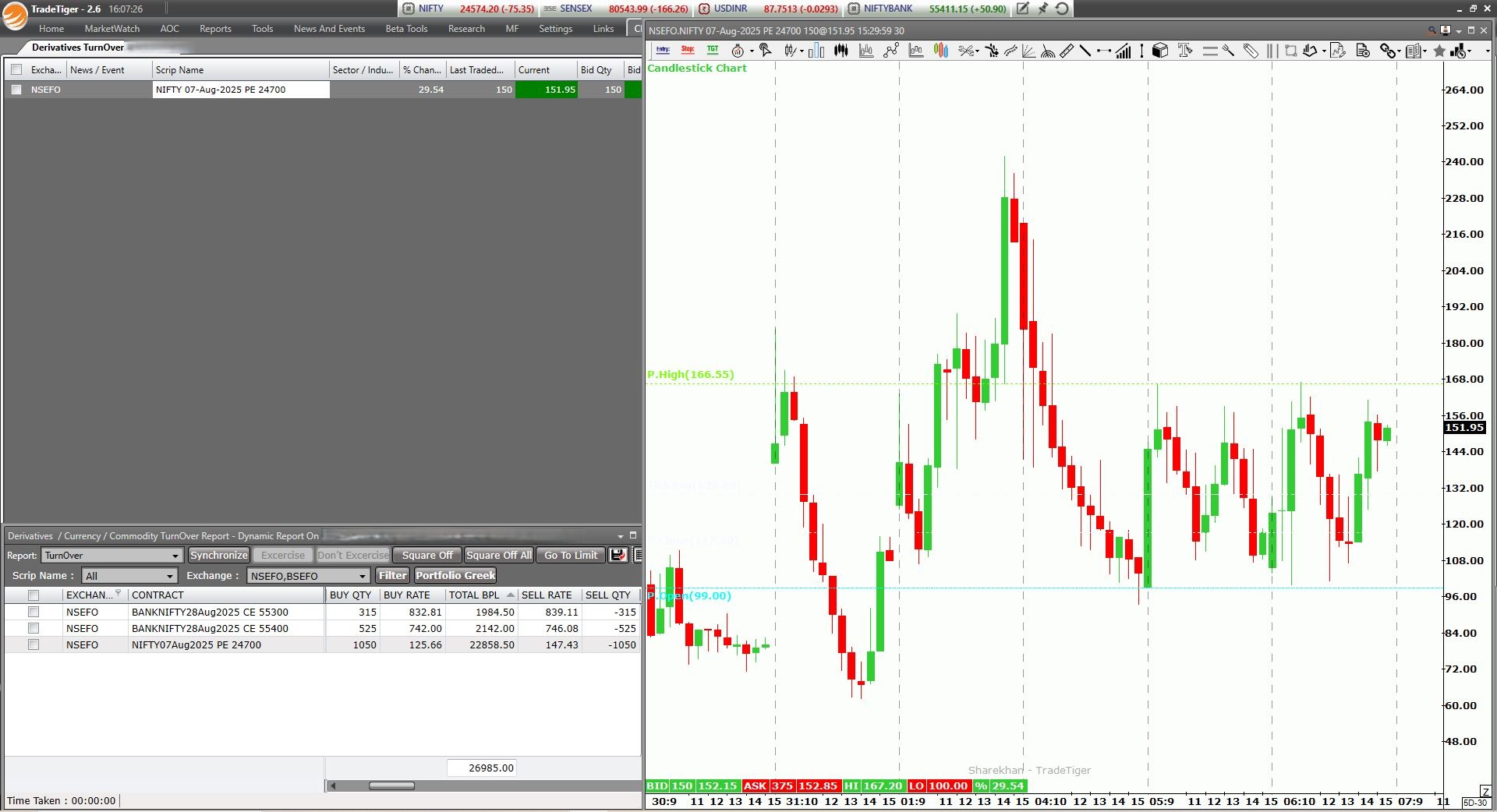The image size is (1497, 812).
Task: Click the stopwatch chart interval icon
Action: pos(738,51)
